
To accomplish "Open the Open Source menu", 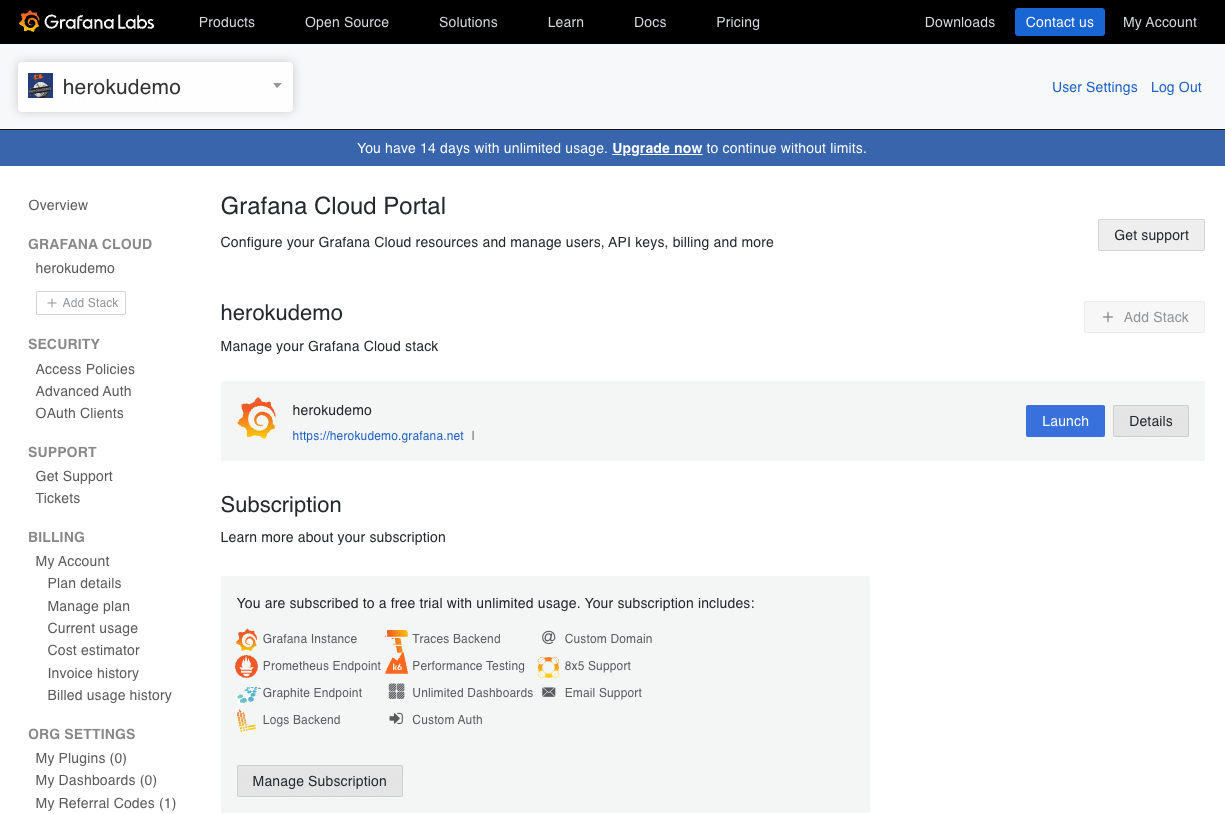I will pos(347,22).
